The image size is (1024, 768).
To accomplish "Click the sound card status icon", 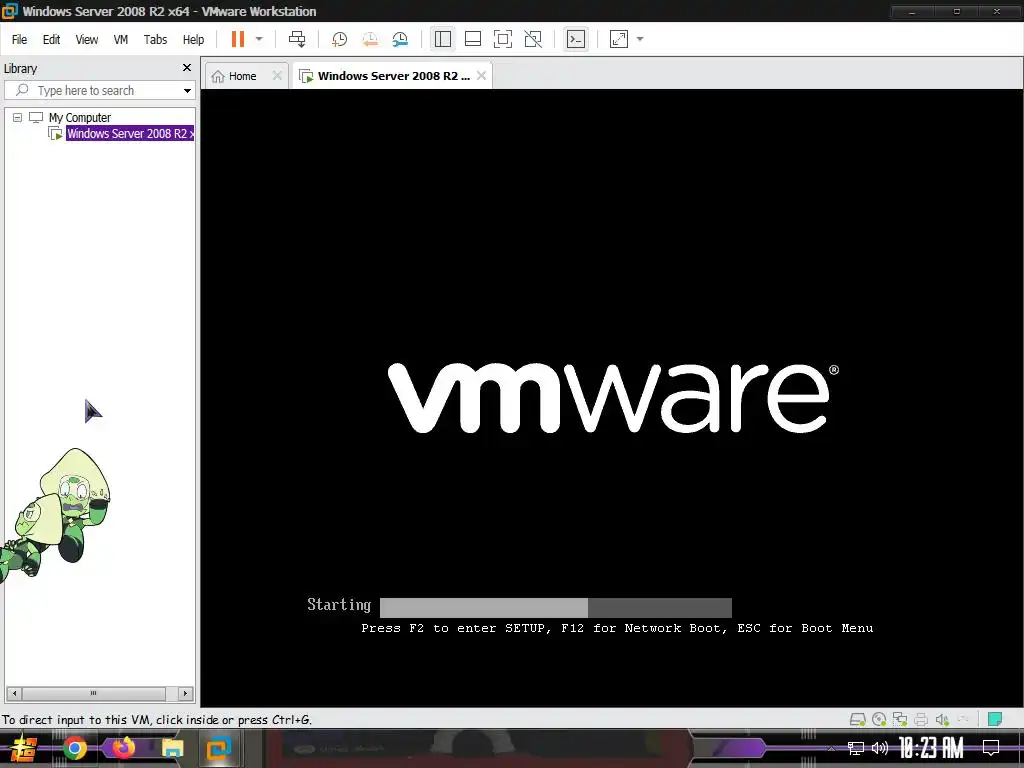I will tap(942, 720).
